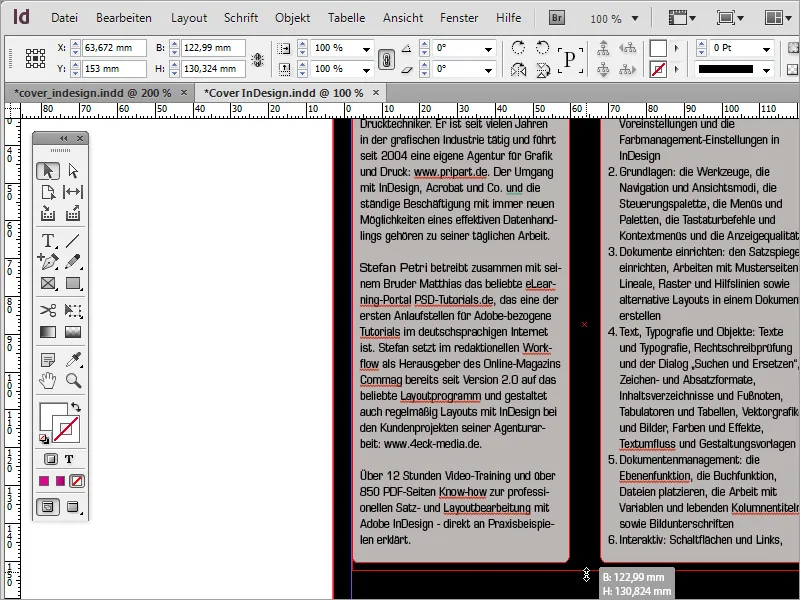Click the X position field 63,672 mm

(x=114, y=47)
